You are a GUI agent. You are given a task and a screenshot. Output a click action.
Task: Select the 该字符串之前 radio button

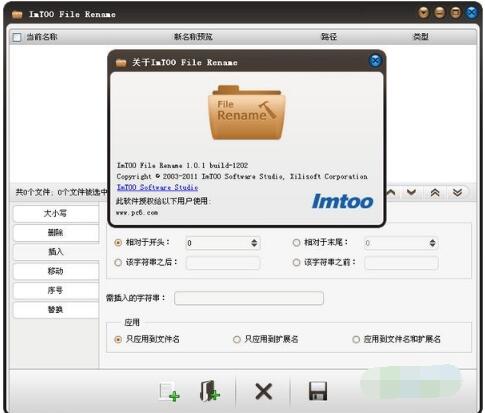pos(296,263)
